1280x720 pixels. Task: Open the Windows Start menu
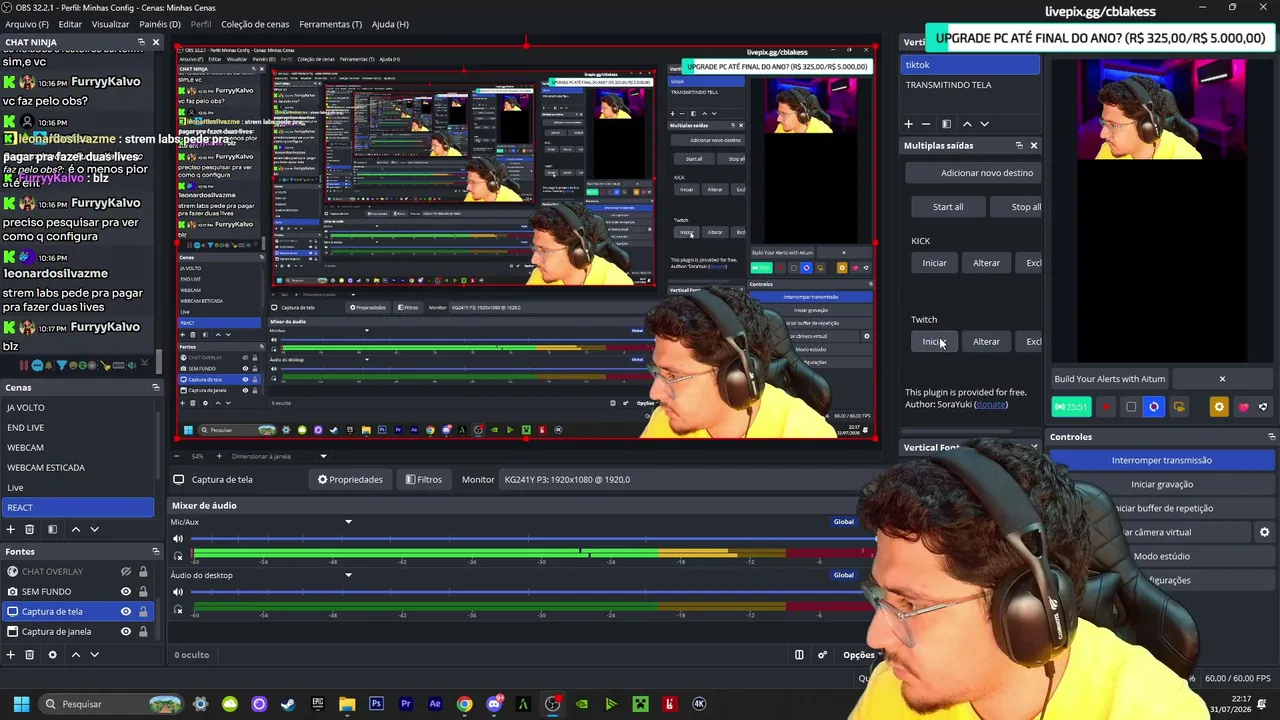pos(21,704)
